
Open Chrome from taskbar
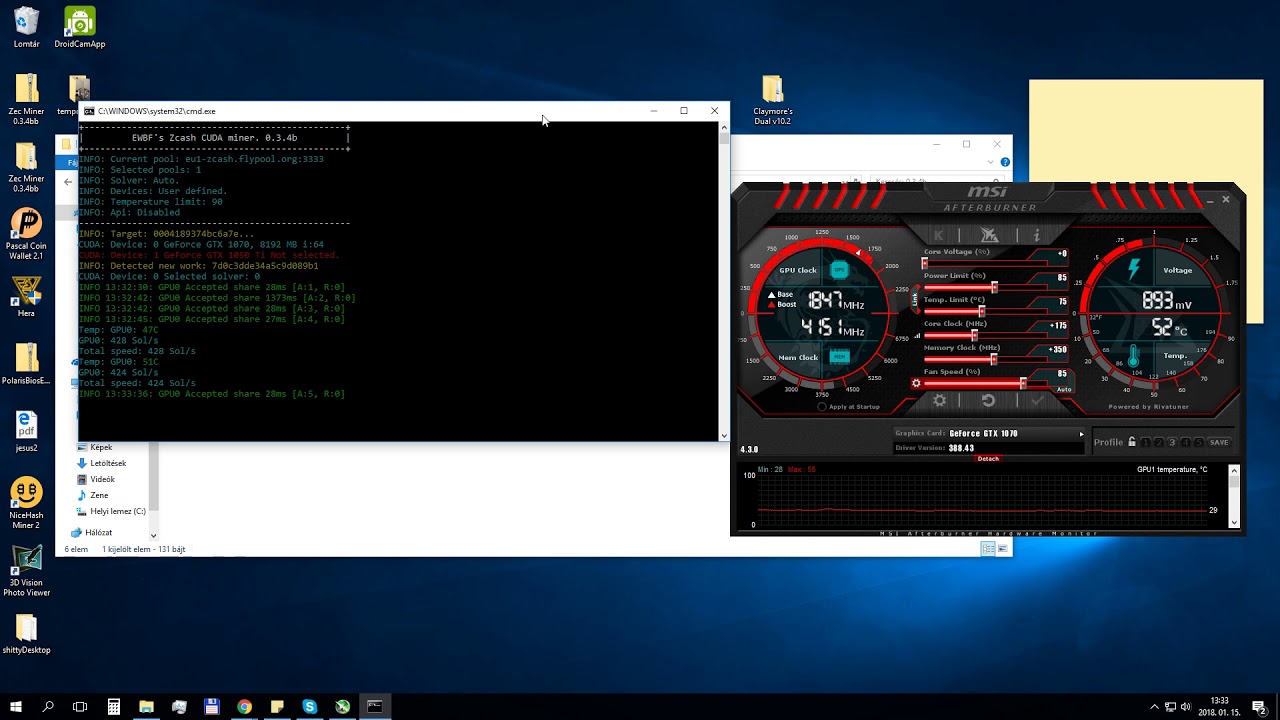pyautogui.click(x=244, y=706)
